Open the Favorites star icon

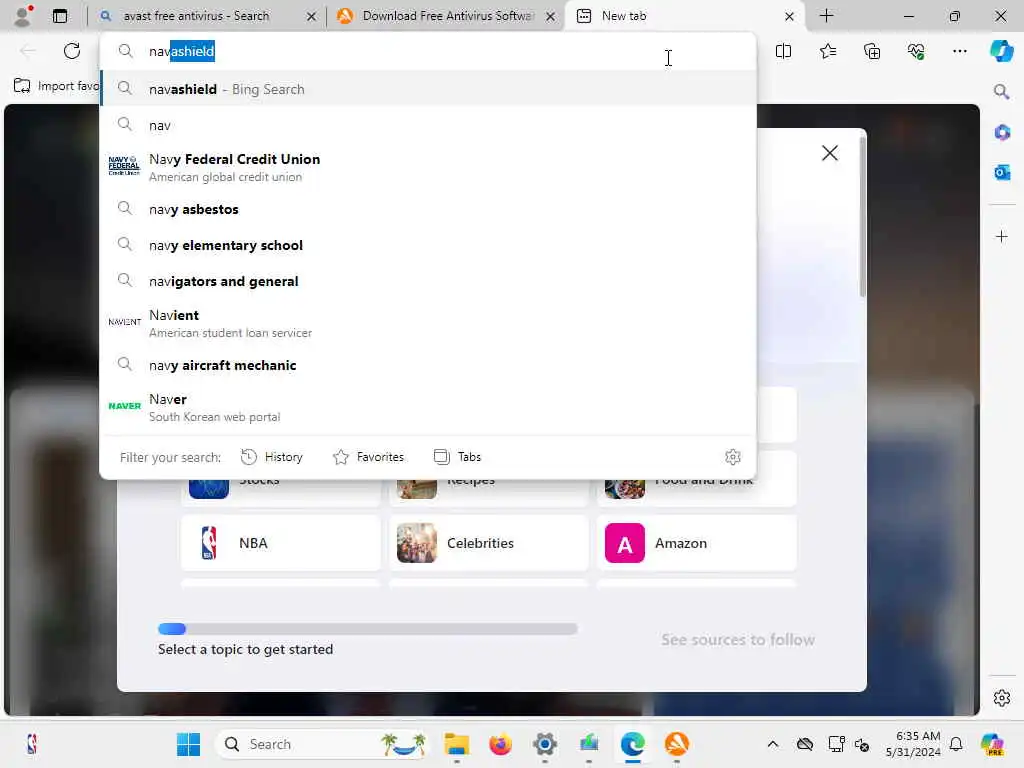827,51
